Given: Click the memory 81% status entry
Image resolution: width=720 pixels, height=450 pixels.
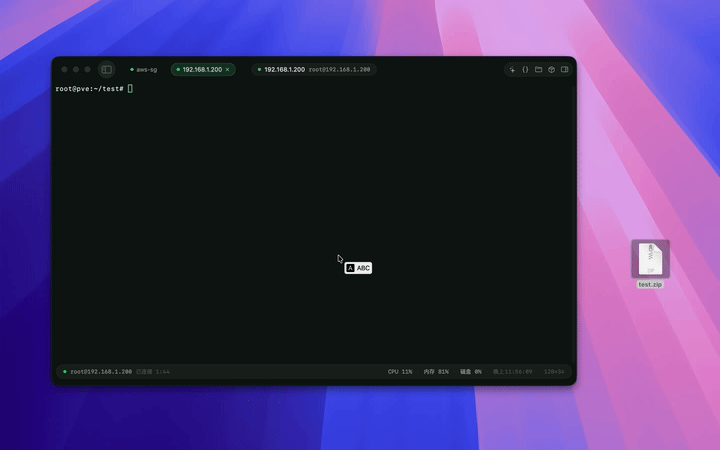Looking at the screenshot, I should (436, 372).
